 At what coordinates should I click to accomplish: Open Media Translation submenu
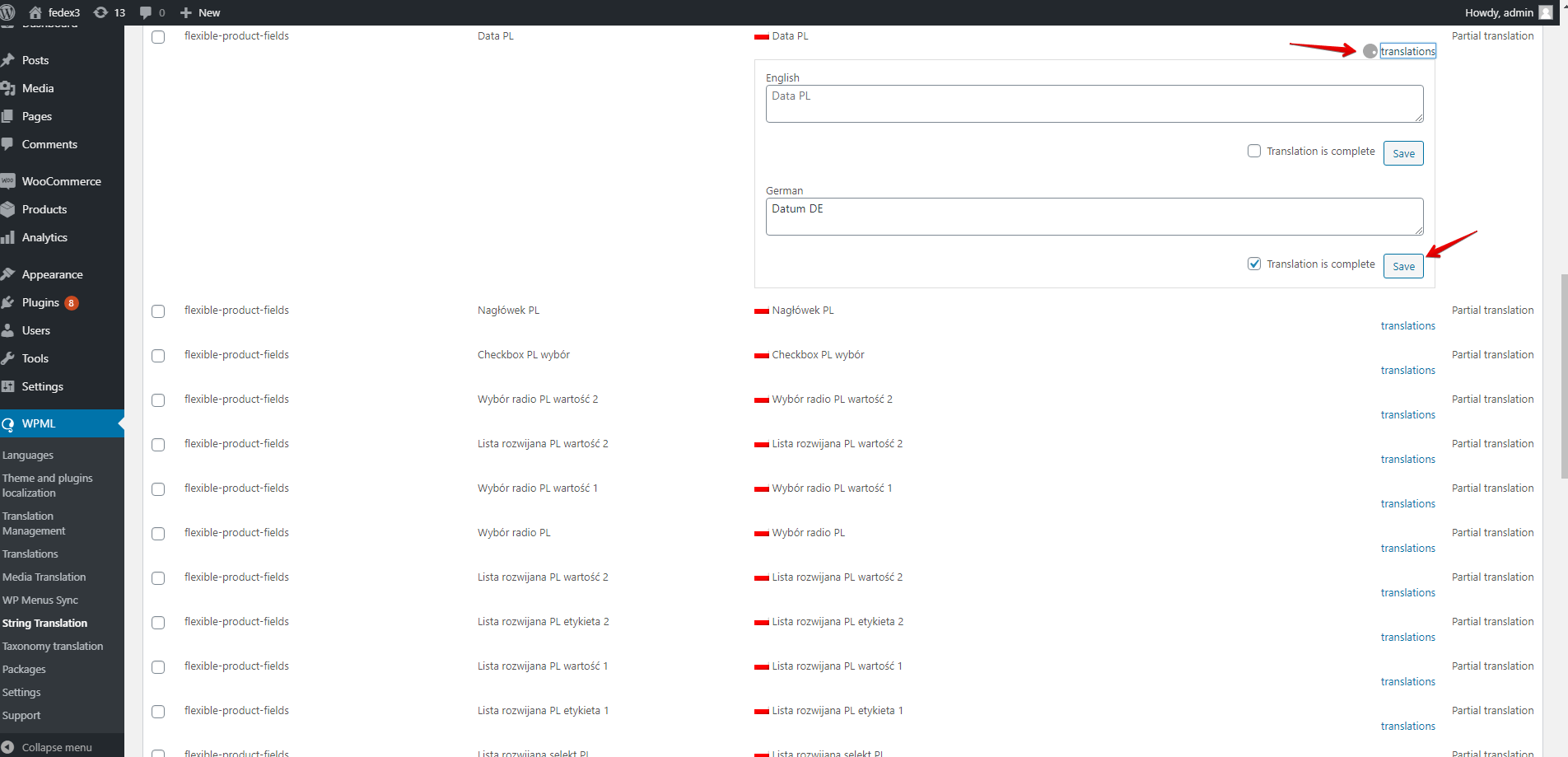point(44,577)
